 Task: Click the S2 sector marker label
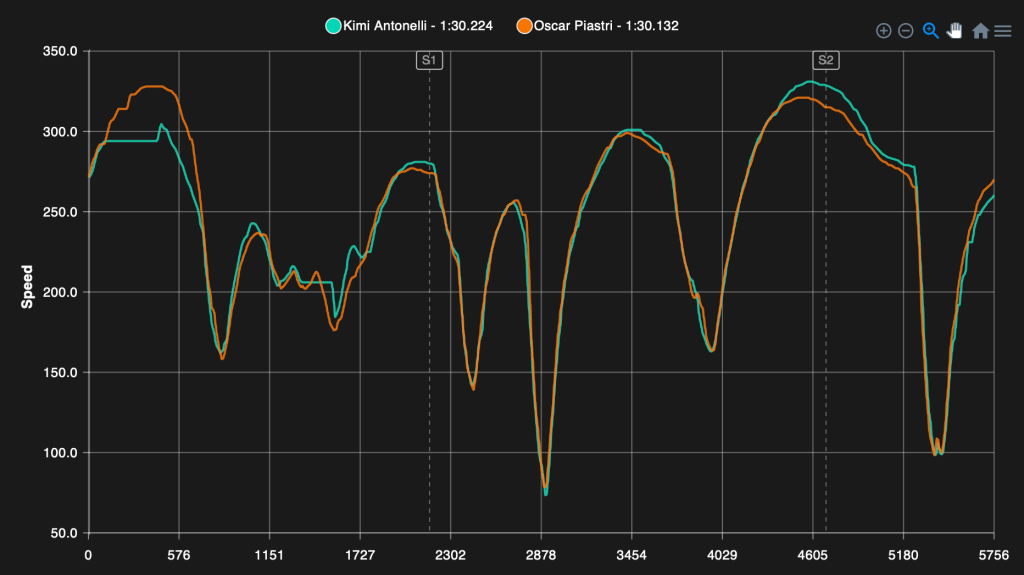pyautogui.click(x=825, y=60)
